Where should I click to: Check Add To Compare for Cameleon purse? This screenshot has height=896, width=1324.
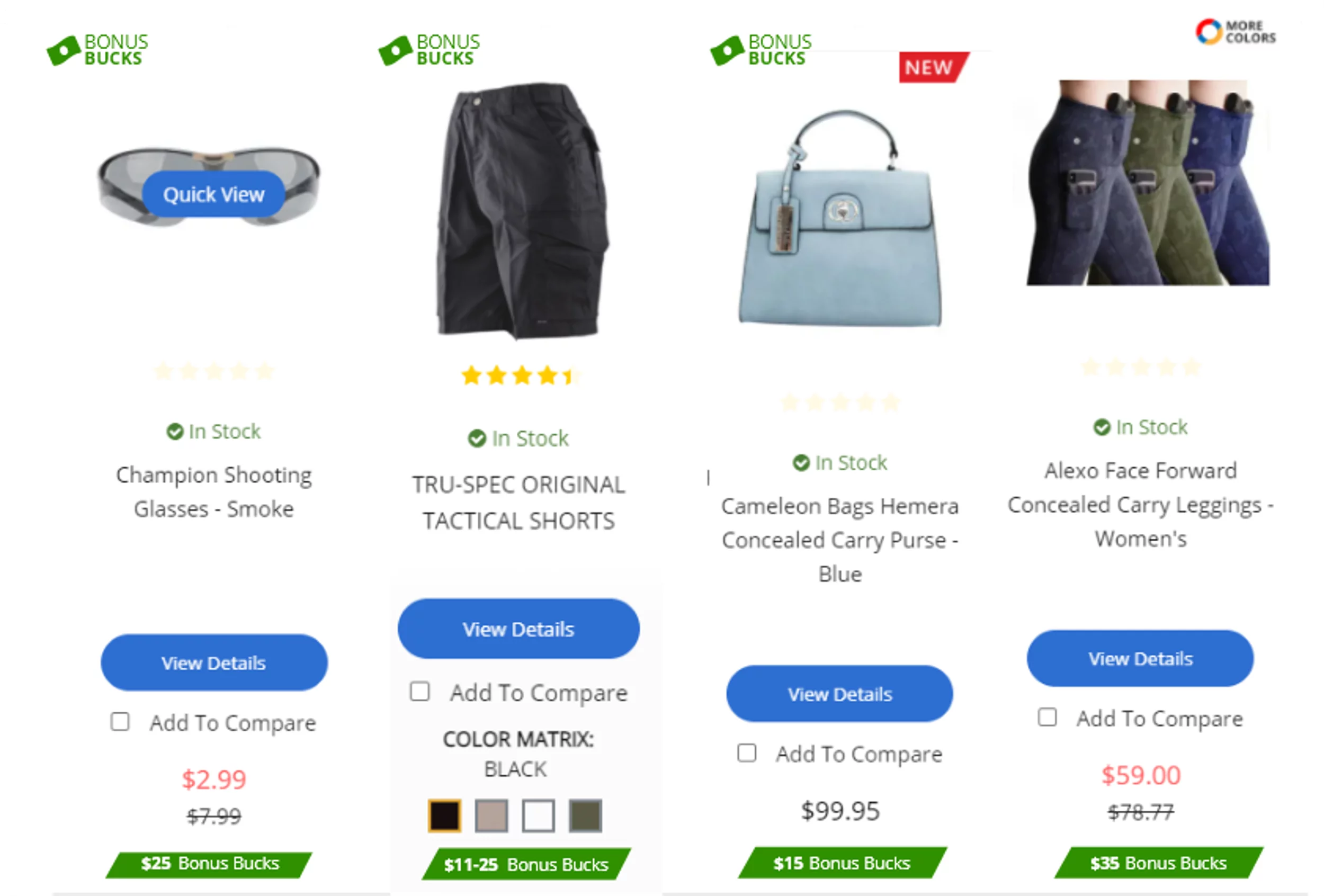746,753
